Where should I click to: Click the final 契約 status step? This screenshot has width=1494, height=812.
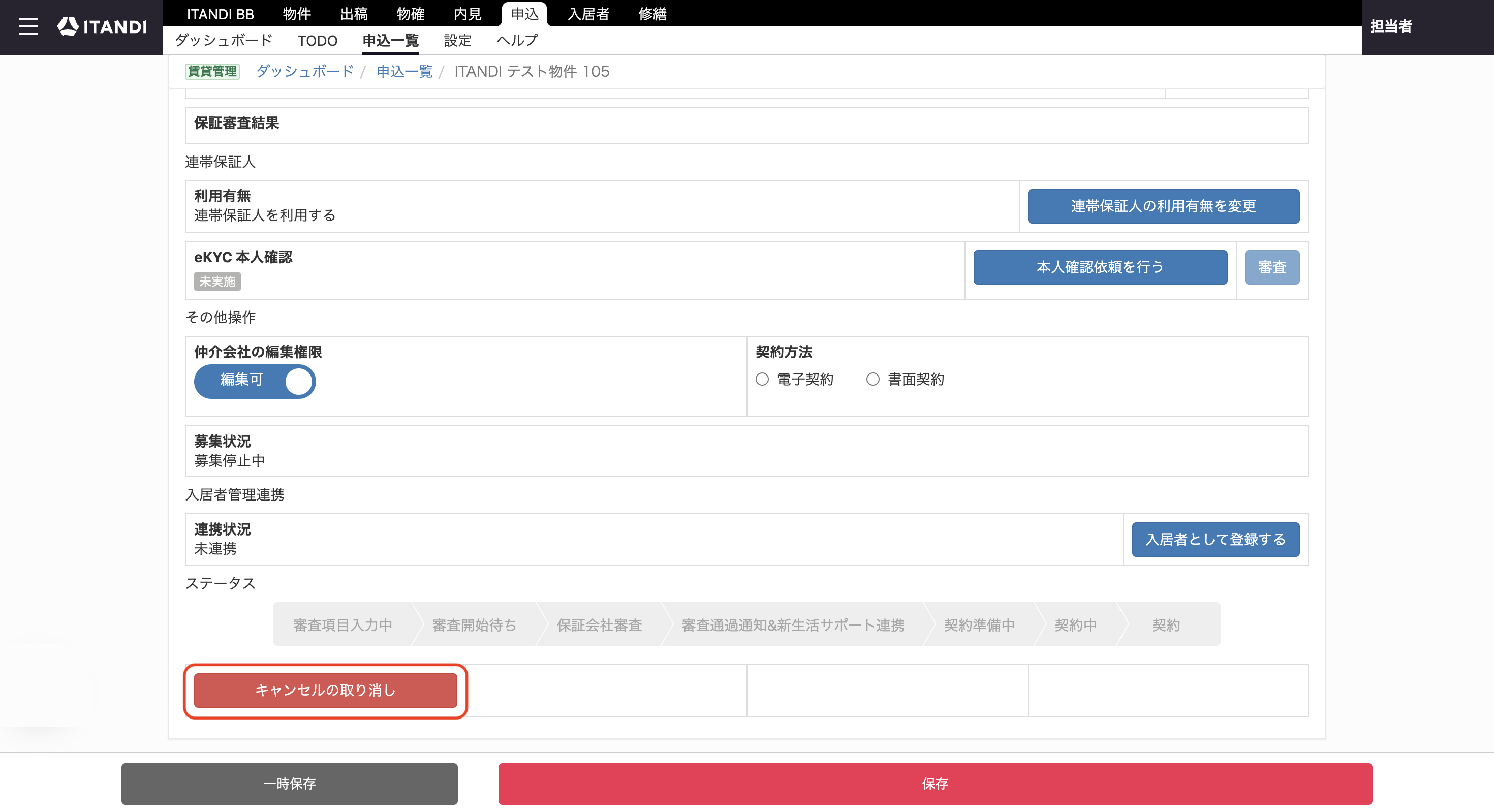click(1166, 624)
